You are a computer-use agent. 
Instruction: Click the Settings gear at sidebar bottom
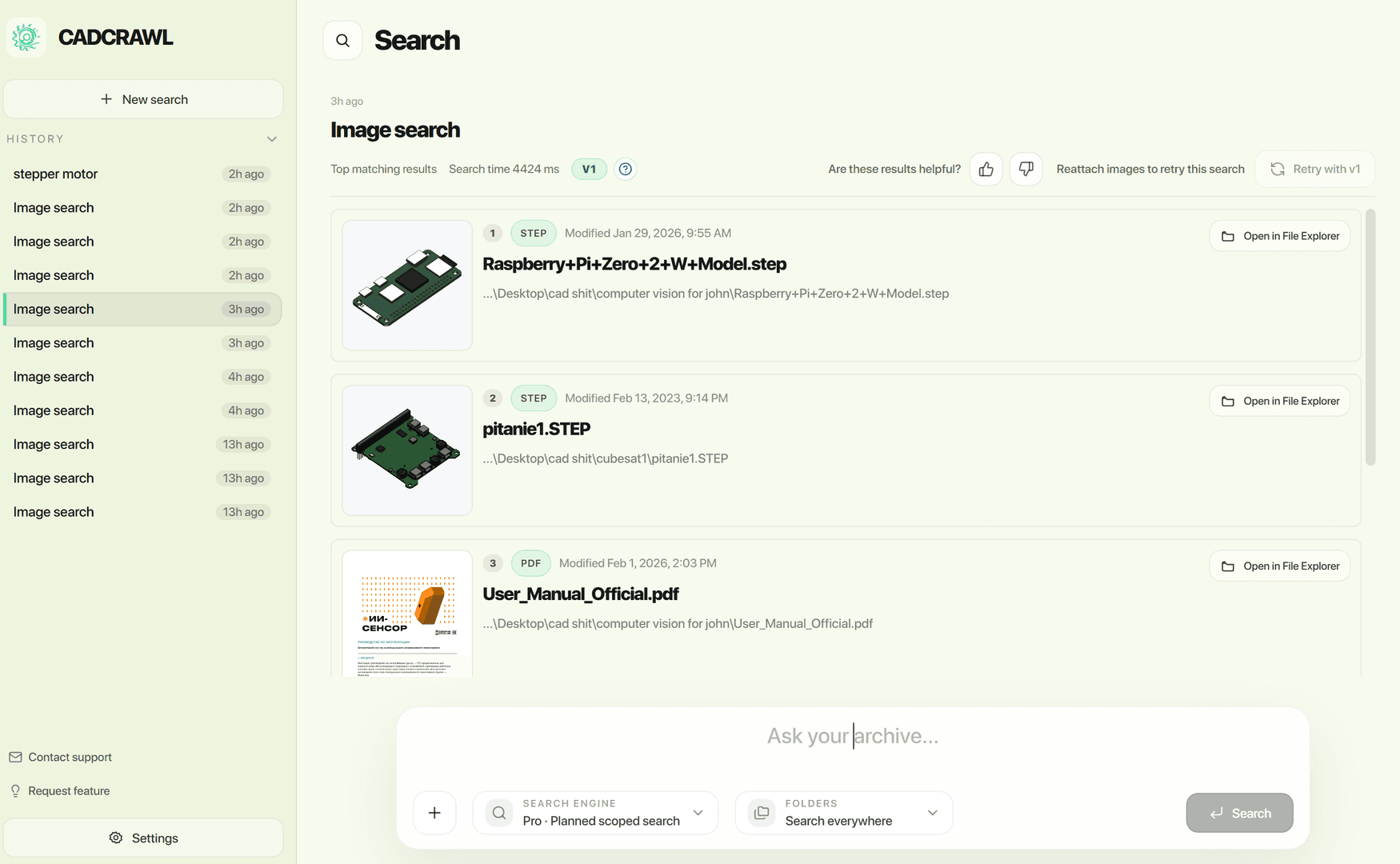click(143, 838)
